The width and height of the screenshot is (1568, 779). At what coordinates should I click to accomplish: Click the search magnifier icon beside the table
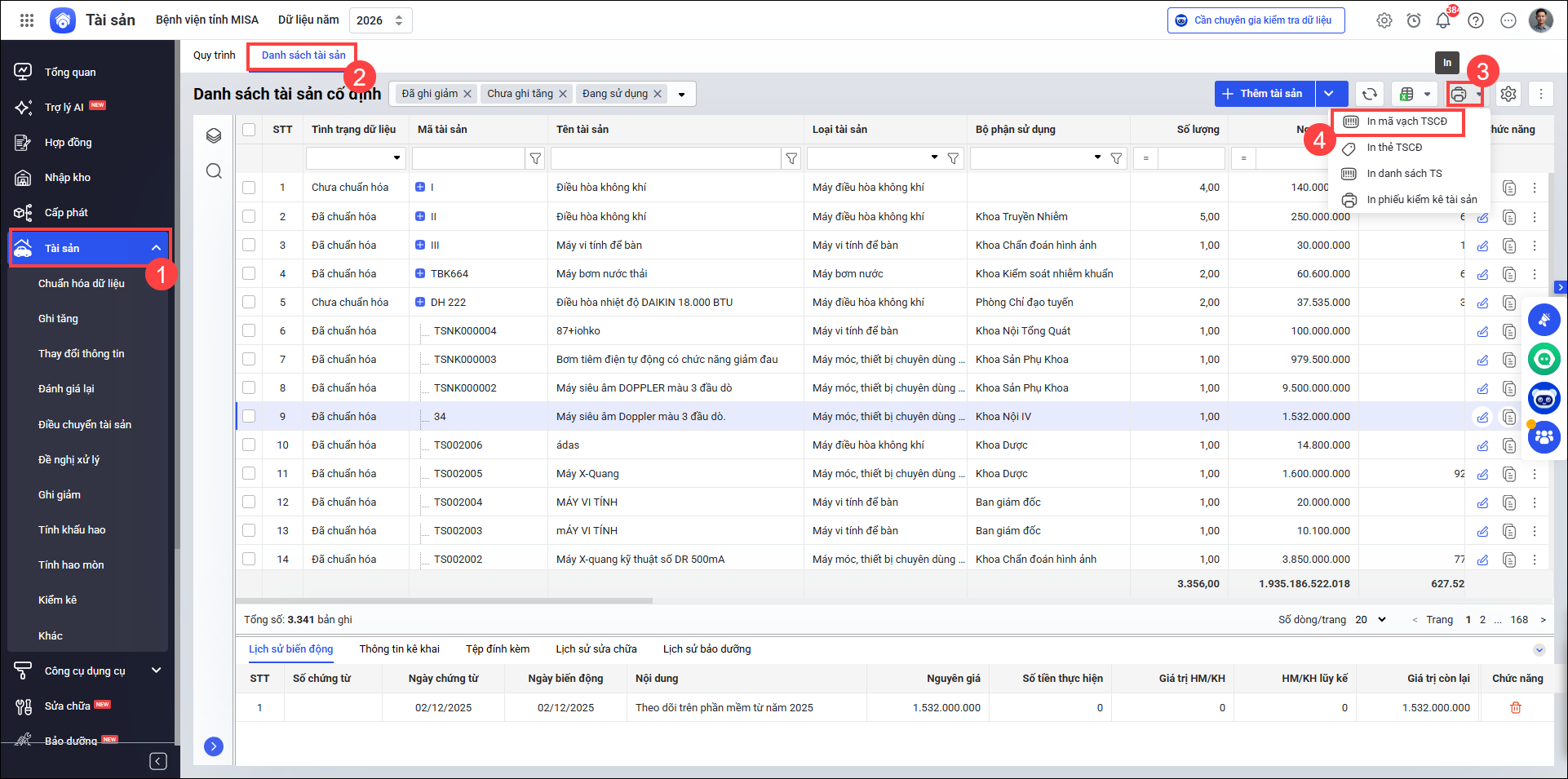click(x=214, y=170)
